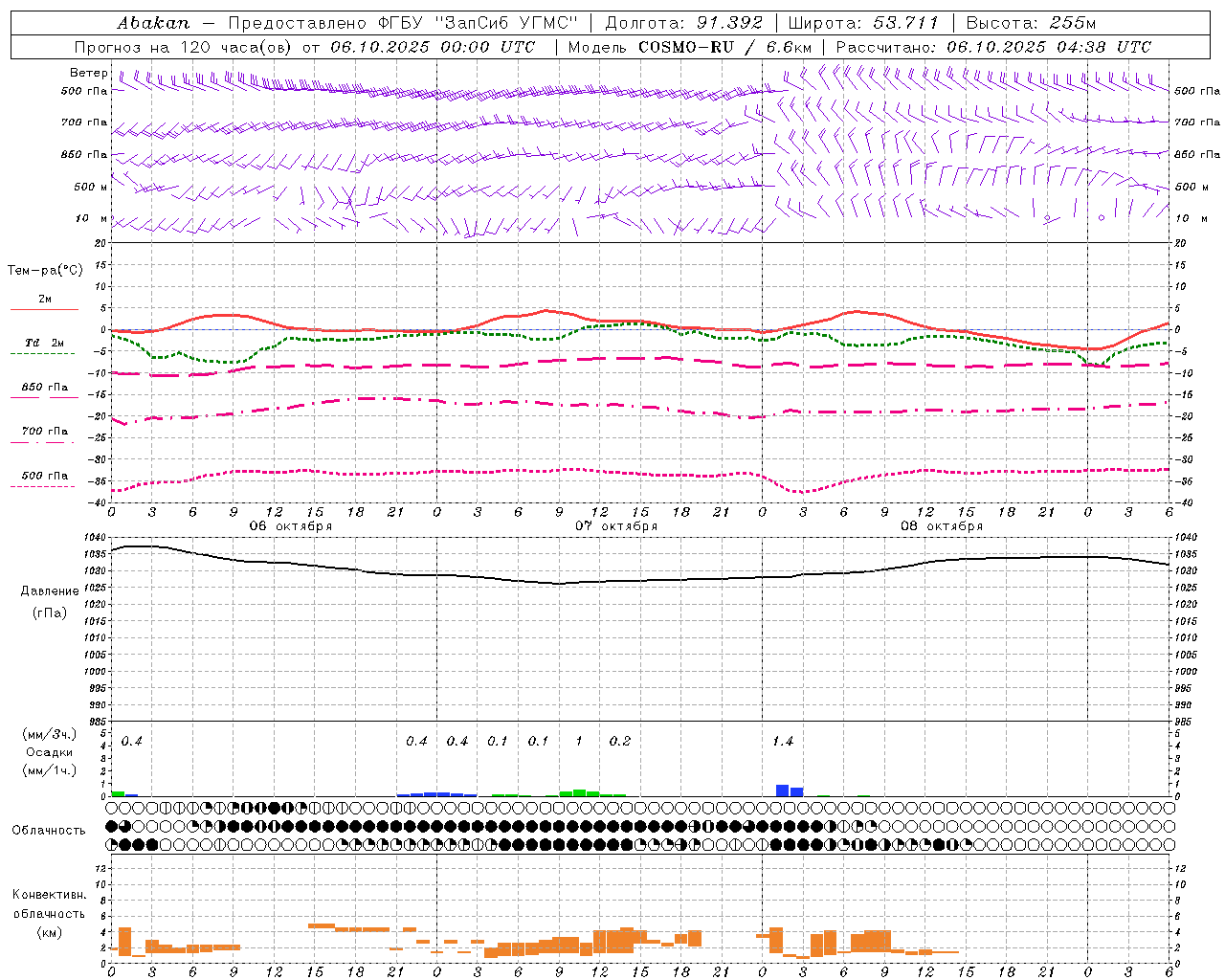This screenshot has height=980, width=1225.
Task: Click the "0.2" precipitation amount value
Action: pos(620,741)
